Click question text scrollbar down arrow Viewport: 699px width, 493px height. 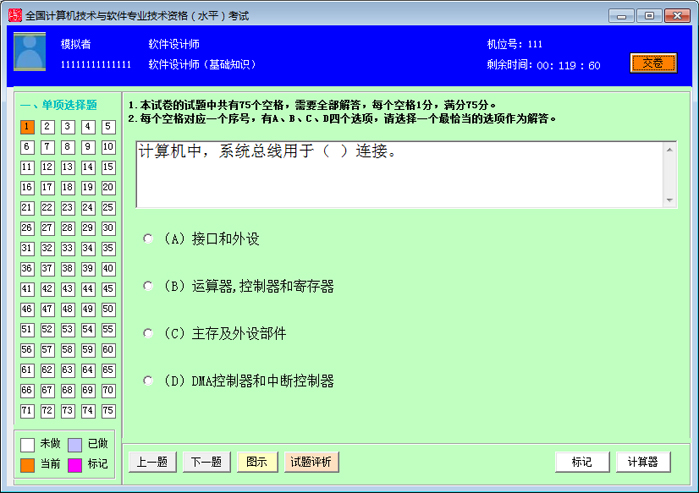click(670, 200)
